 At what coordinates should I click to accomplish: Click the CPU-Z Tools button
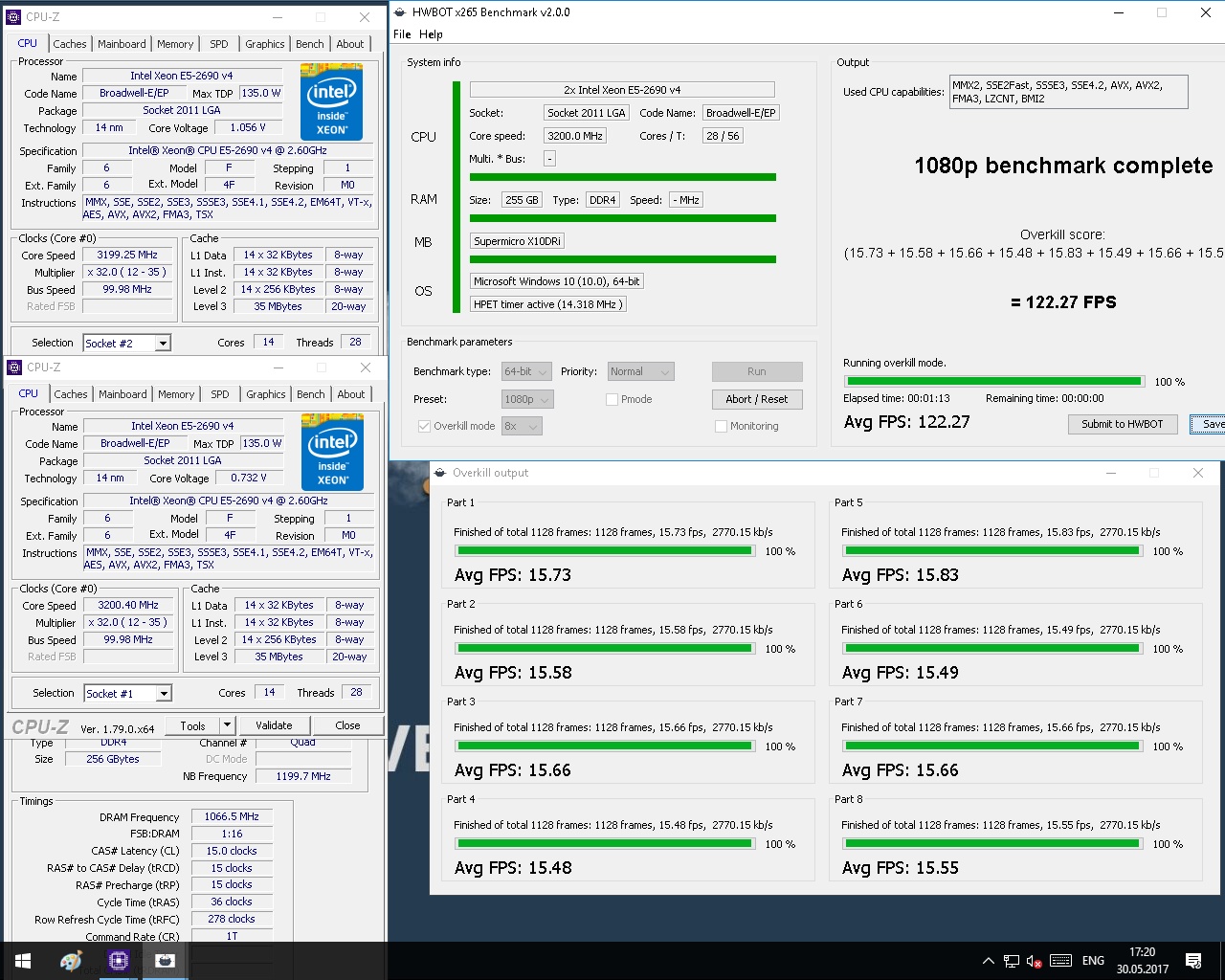(x=192, y=725)
